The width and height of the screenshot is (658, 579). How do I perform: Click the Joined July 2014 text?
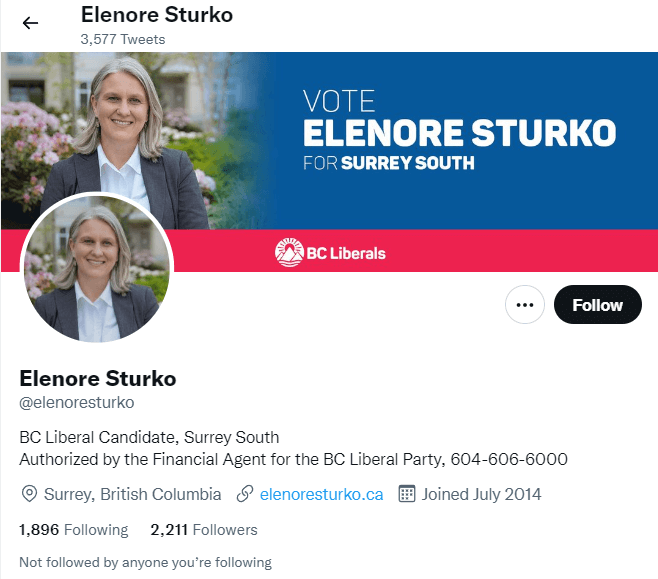tap(481, 494)
